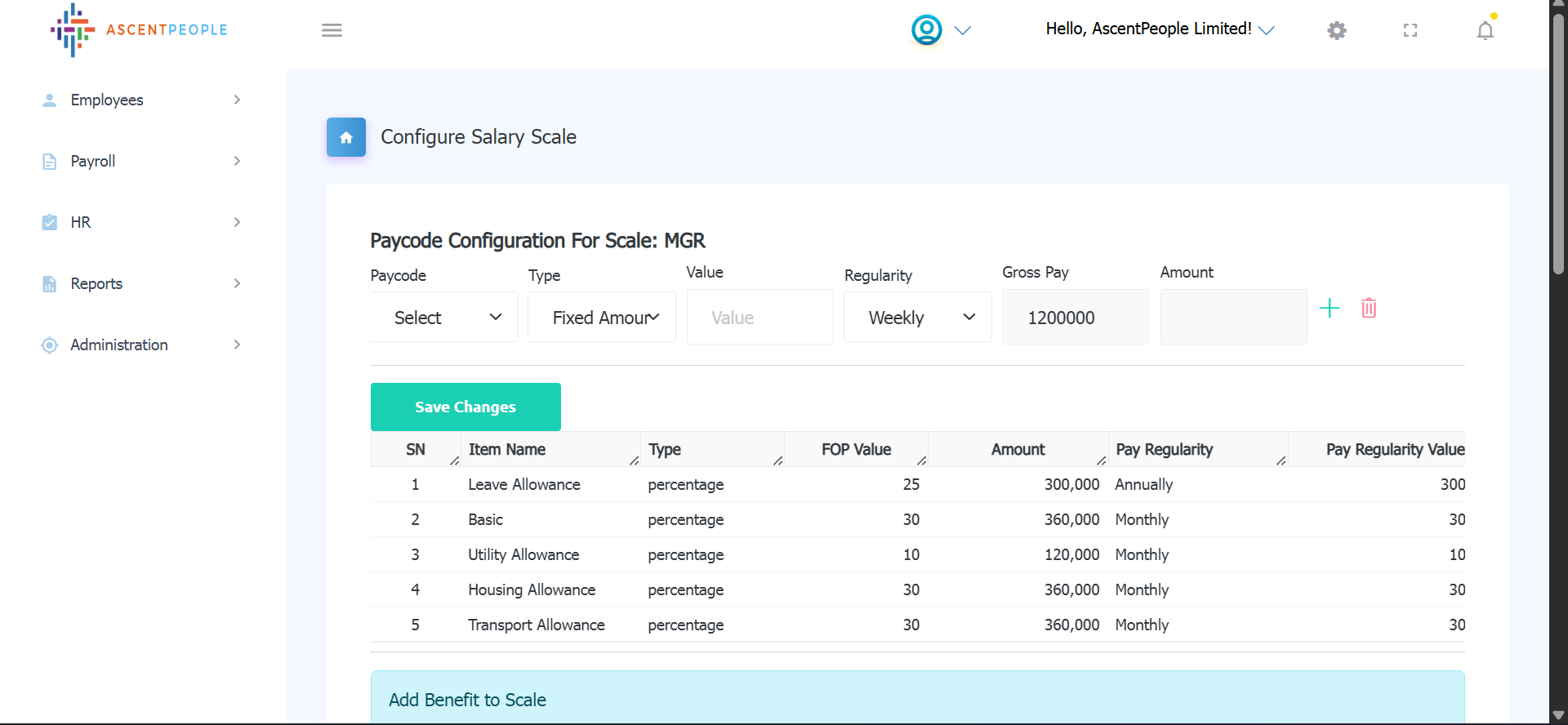Click the Gross Pay field showing 1200000
Screen dimensions: 1568x725
[1076, 318]
